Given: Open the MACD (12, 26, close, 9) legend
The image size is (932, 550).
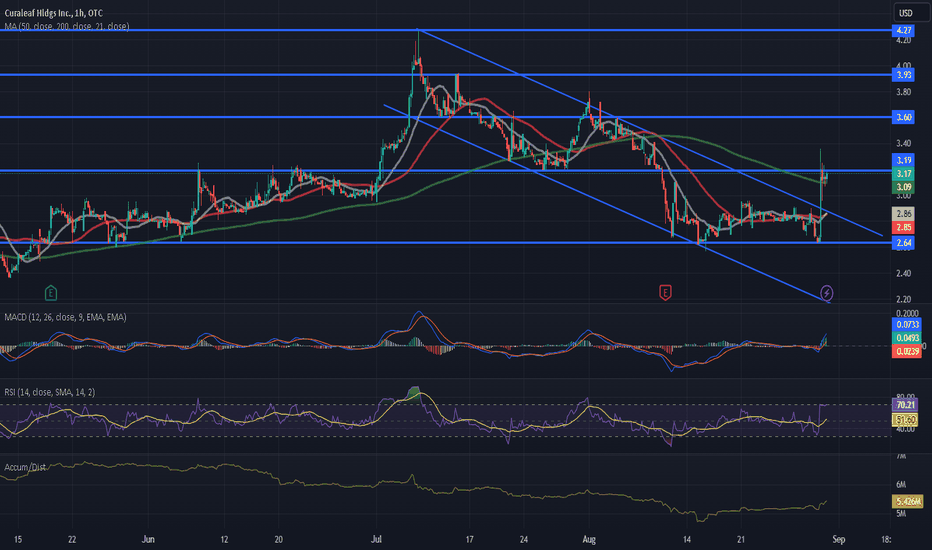Looking at the screenshot, I should pos(65,317).
